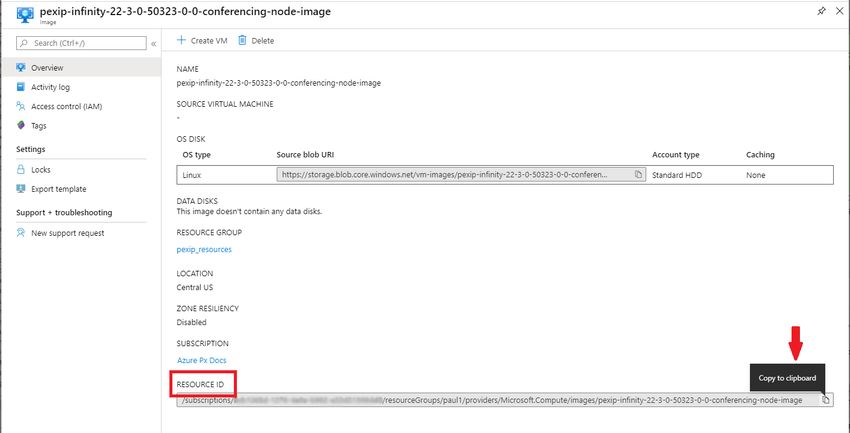Click the Tags icon in sidebar
The height and width of the screenshot is (433, 850).
21,125
